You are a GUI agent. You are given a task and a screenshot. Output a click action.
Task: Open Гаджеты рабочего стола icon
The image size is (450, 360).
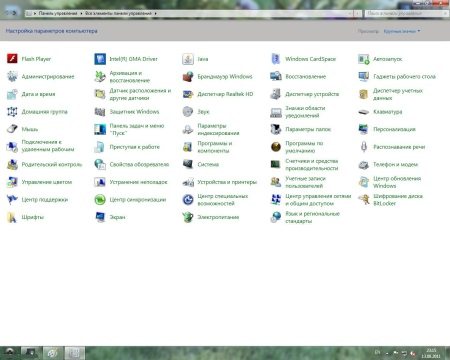click(x=364, y=76)
